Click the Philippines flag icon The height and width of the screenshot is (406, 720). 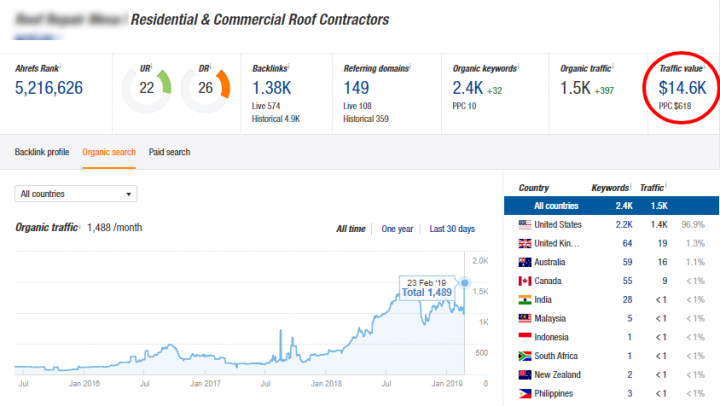coord(524,392)
